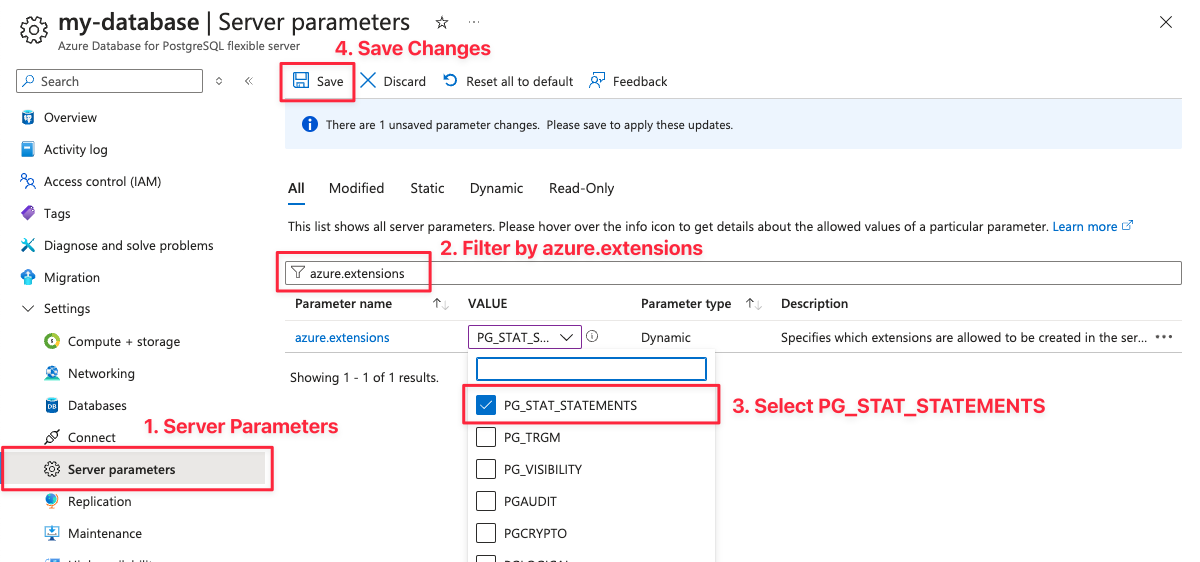1200x562 pixels.
Task: Check the PG_TRGM extension checkbox
Action: [x=486, y=437]
